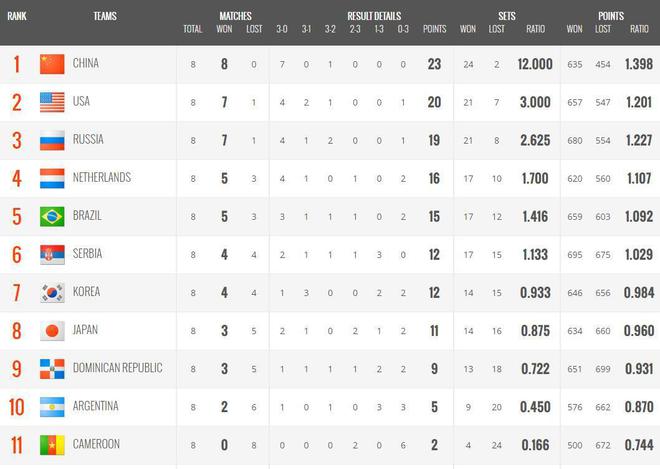Click the Argentina flag icon
Viewport: 660px width, 469px height.
52,407
